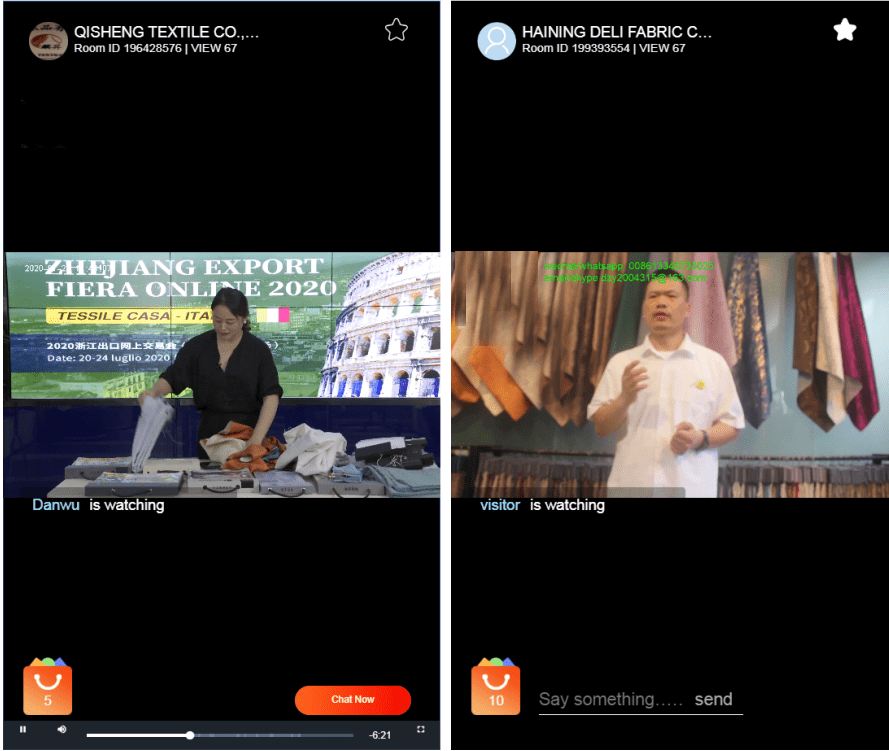889x751 pixels.
Task: Click the visitor viewer name
Action: click(499, 505)
